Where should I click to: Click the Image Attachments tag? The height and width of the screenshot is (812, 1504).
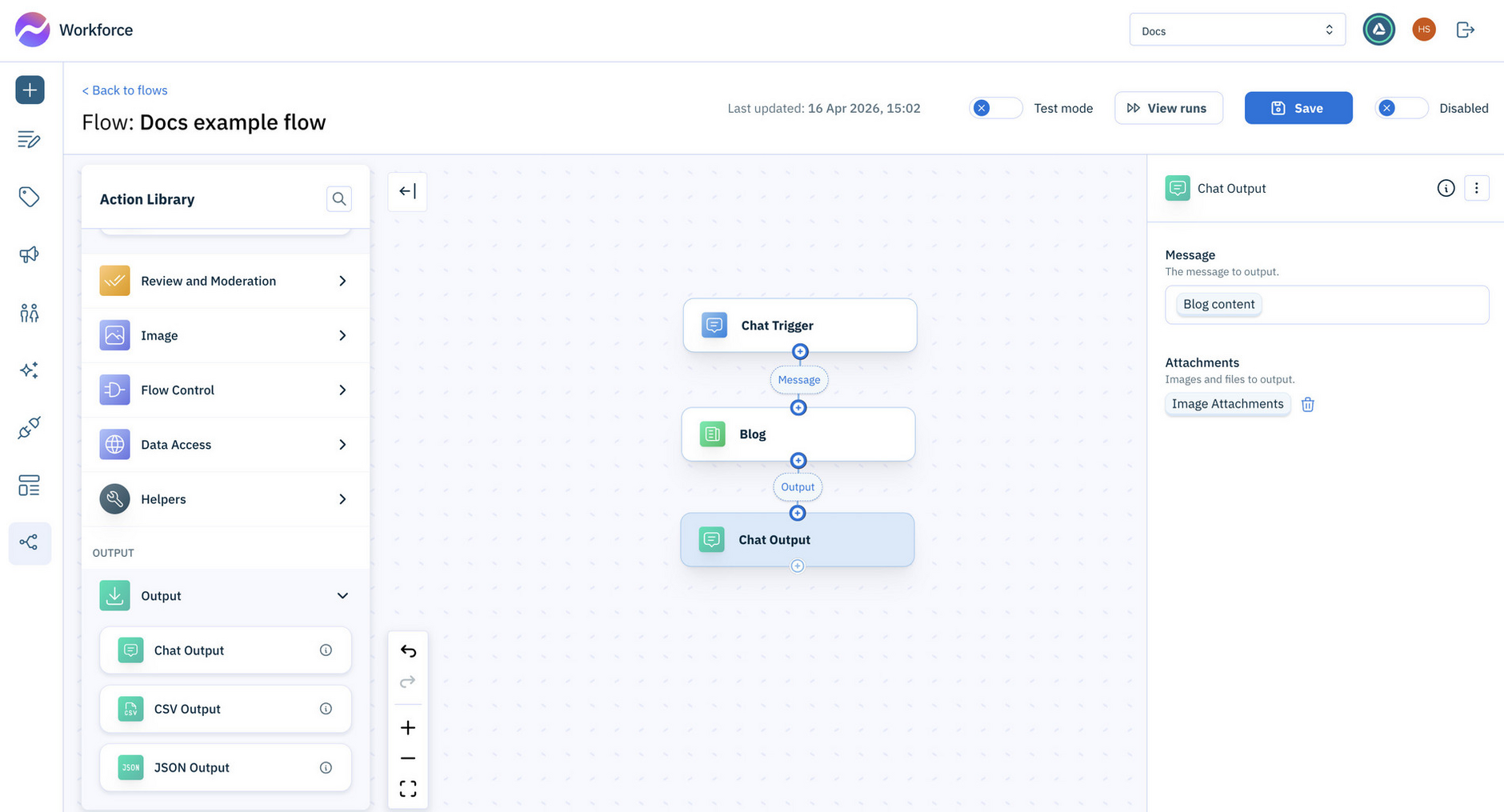[x=1227, y=404]
